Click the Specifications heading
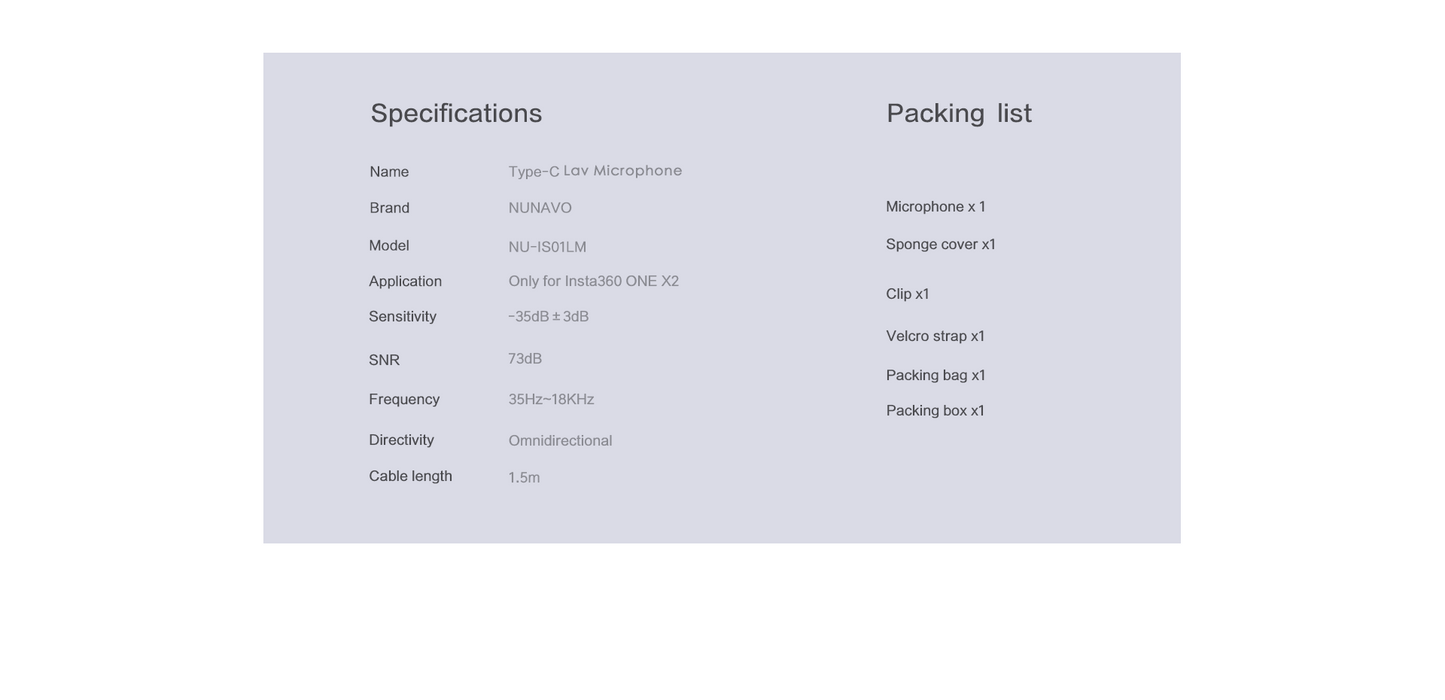This screenshot has width=1445, height=700. [x=456, y=113]
